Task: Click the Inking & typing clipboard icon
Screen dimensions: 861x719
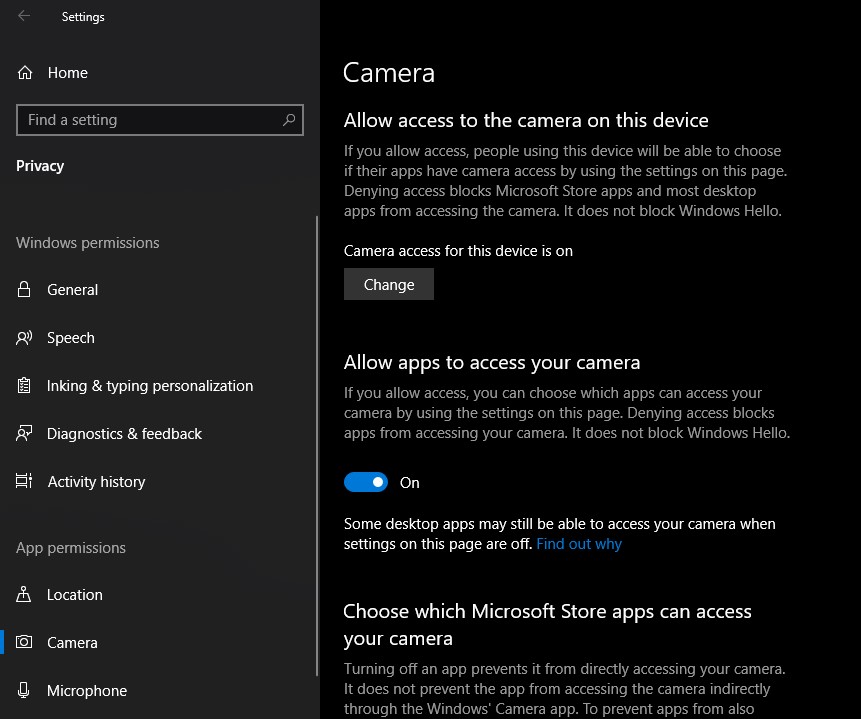Action: [24, 386]
